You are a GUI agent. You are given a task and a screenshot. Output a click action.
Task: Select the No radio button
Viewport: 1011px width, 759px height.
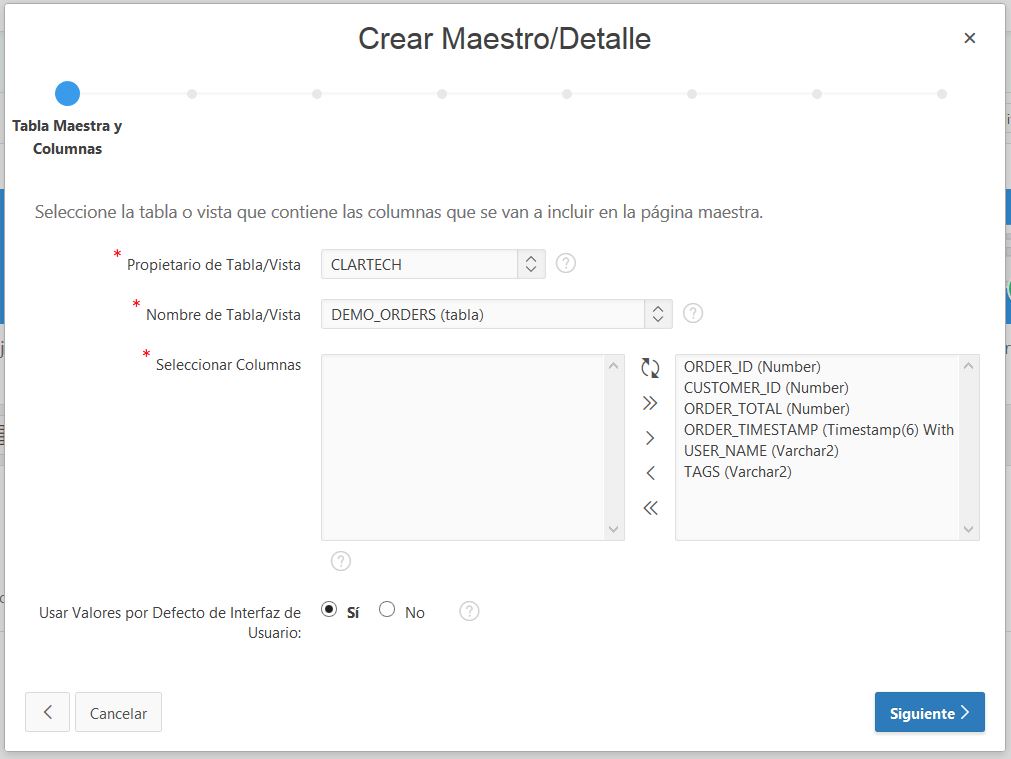[387, 609]
